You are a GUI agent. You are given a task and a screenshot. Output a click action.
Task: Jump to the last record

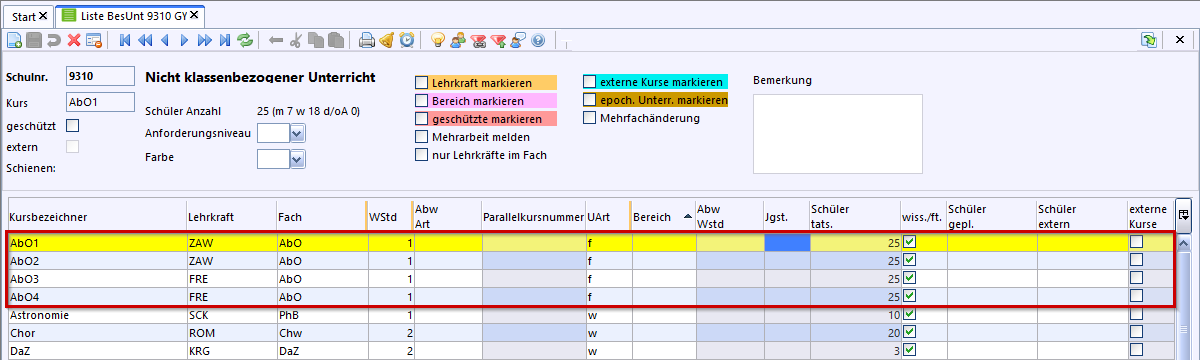click(x=225, y=41)
